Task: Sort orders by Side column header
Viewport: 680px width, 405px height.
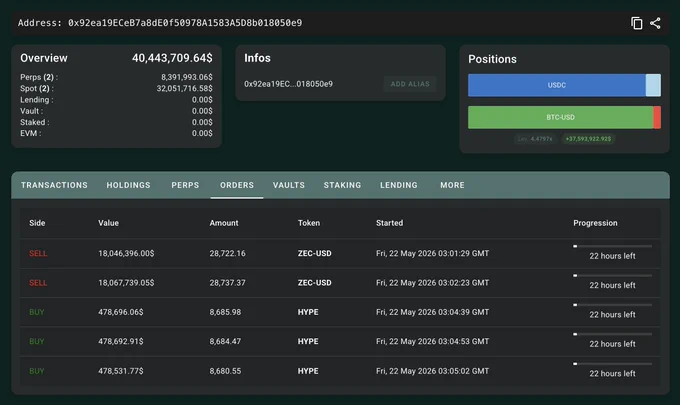Action: click(37, 223)
